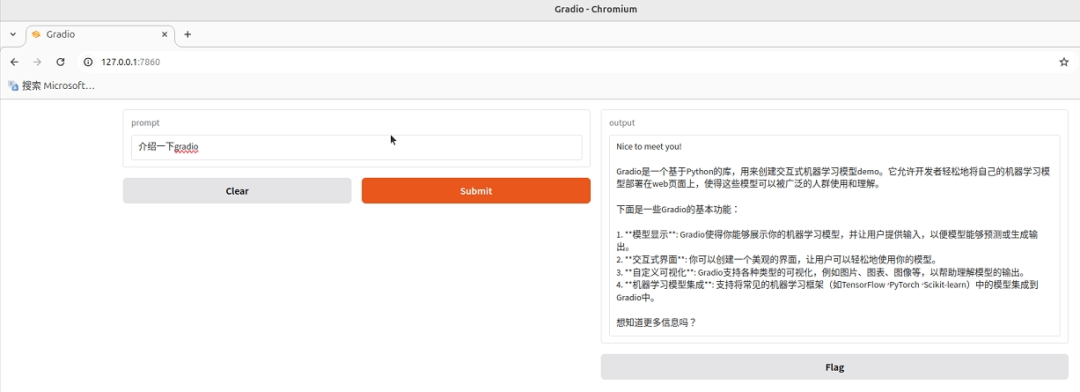This screenshot has height=392, width=1080.
Task: Open a new tab with plus button
Action: [x=187, y=34]
